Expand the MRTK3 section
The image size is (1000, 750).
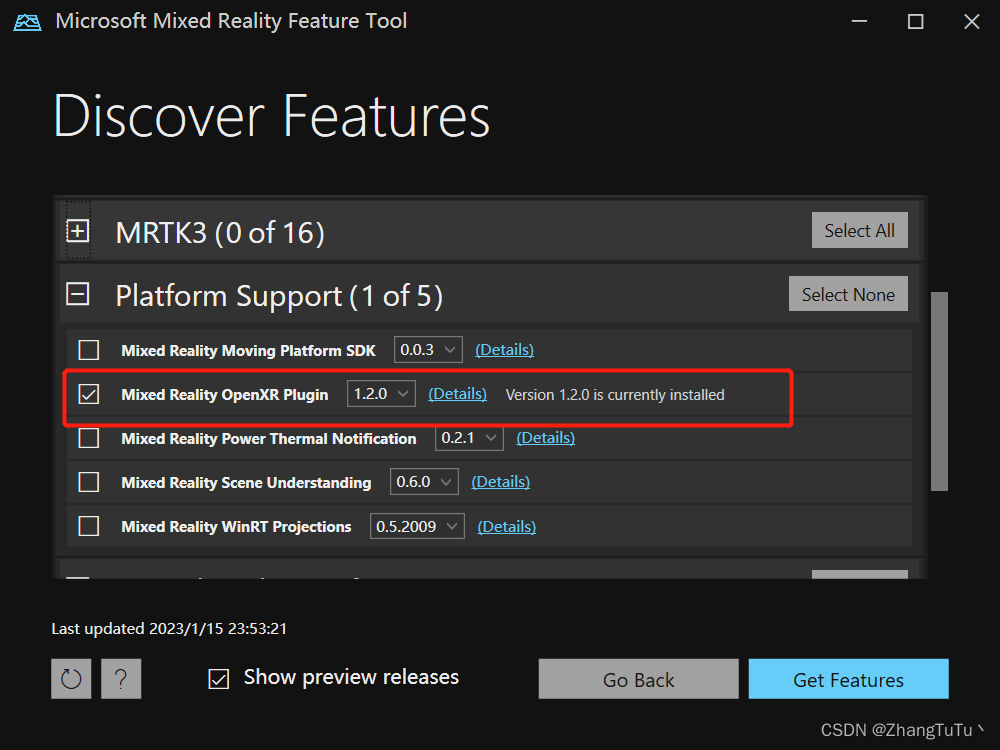78,230
